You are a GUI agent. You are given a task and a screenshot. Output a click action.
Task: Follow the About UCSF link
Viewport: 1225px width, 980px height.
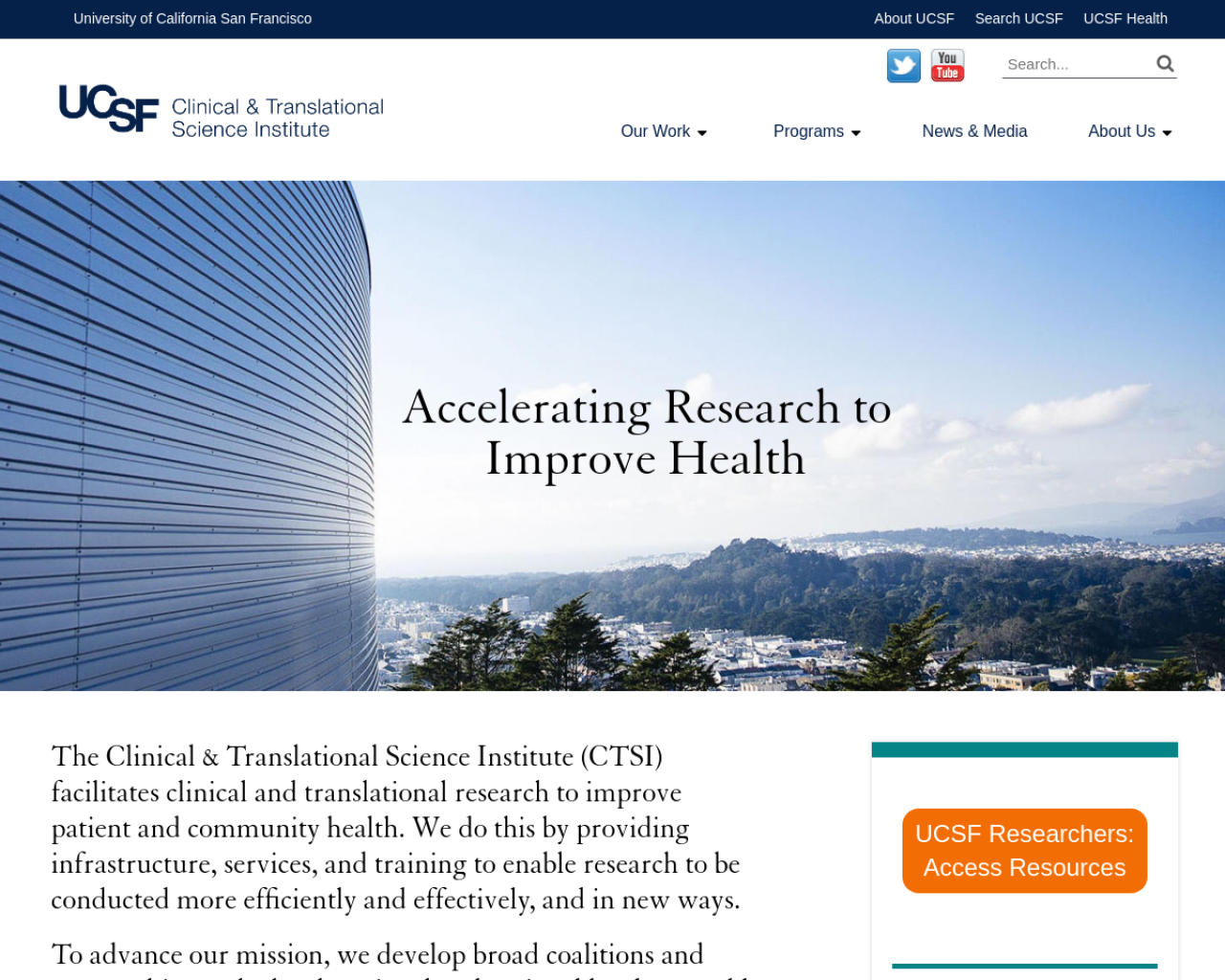click(914, 18)
